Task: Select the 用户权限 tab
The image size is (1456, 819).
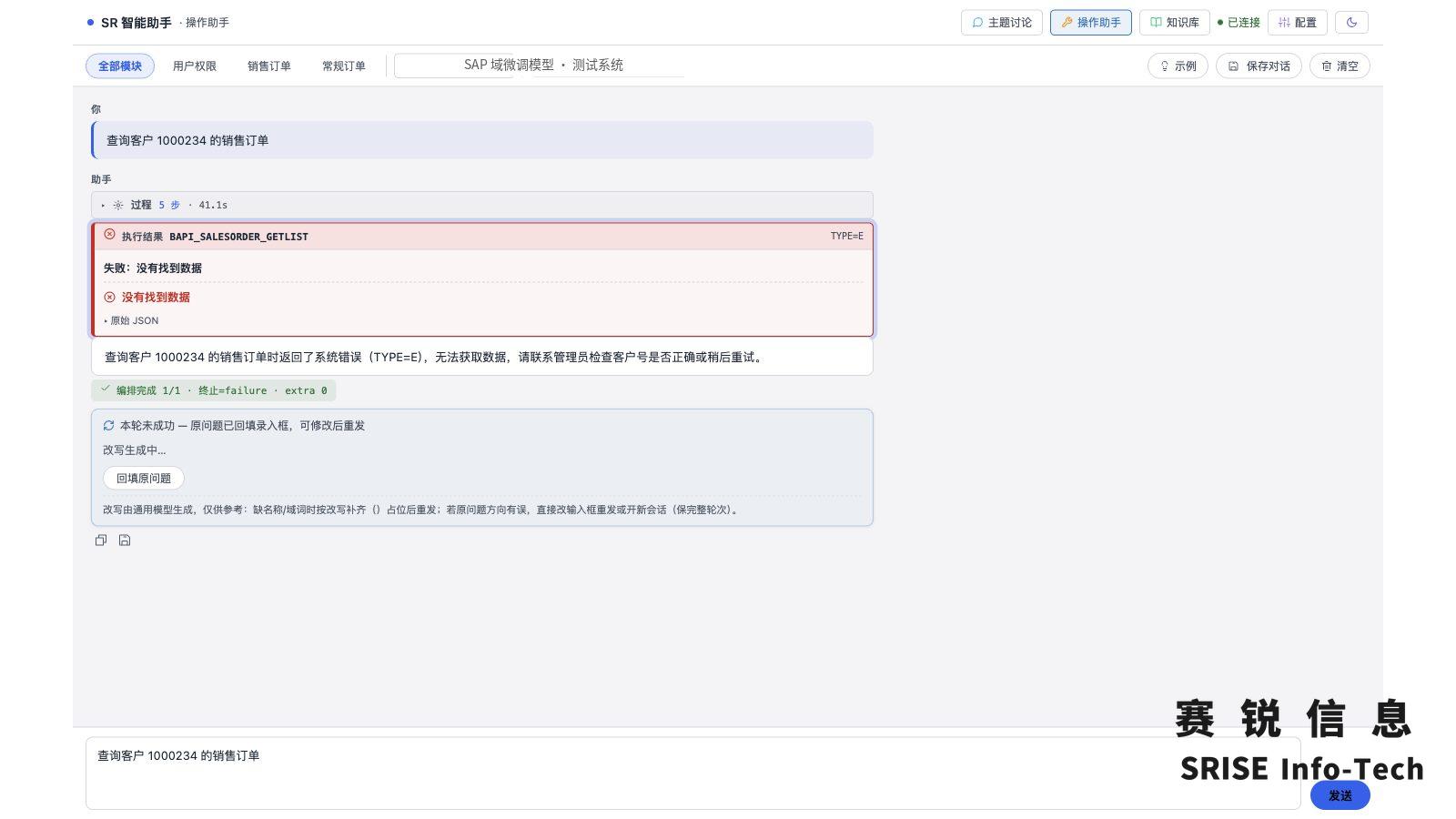Action: (x=195, y=66)
